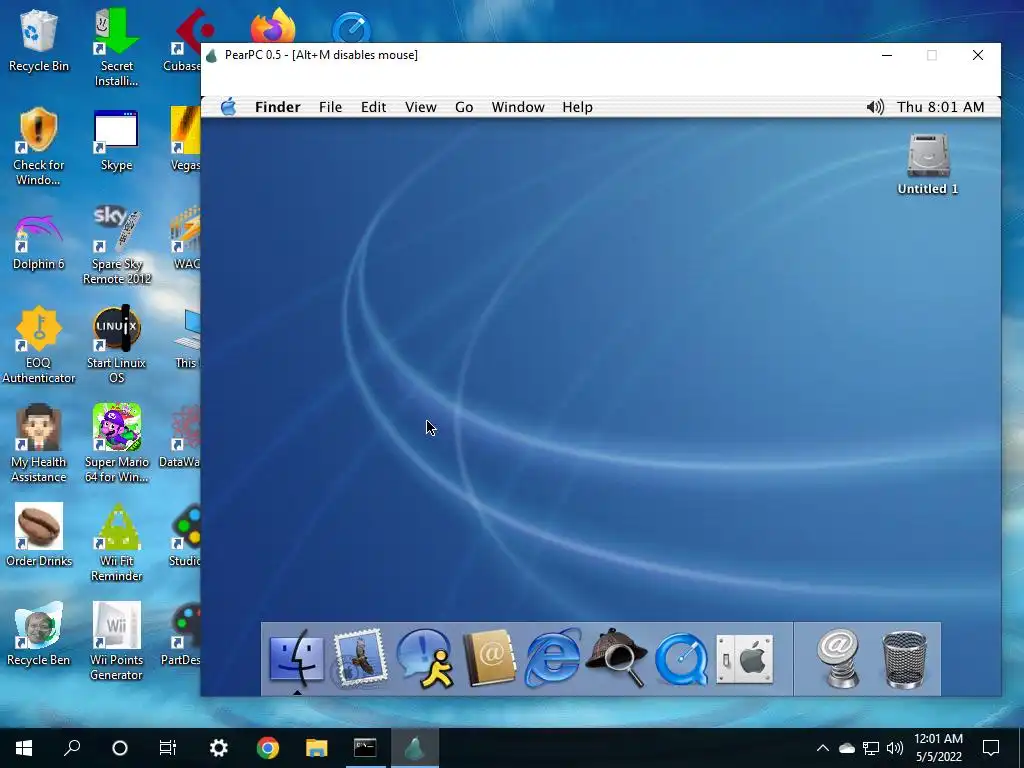Viewport: 1024px width, 768px height.
Task: Expand the hidden system tray icons chevron
Action: point(823,748)
